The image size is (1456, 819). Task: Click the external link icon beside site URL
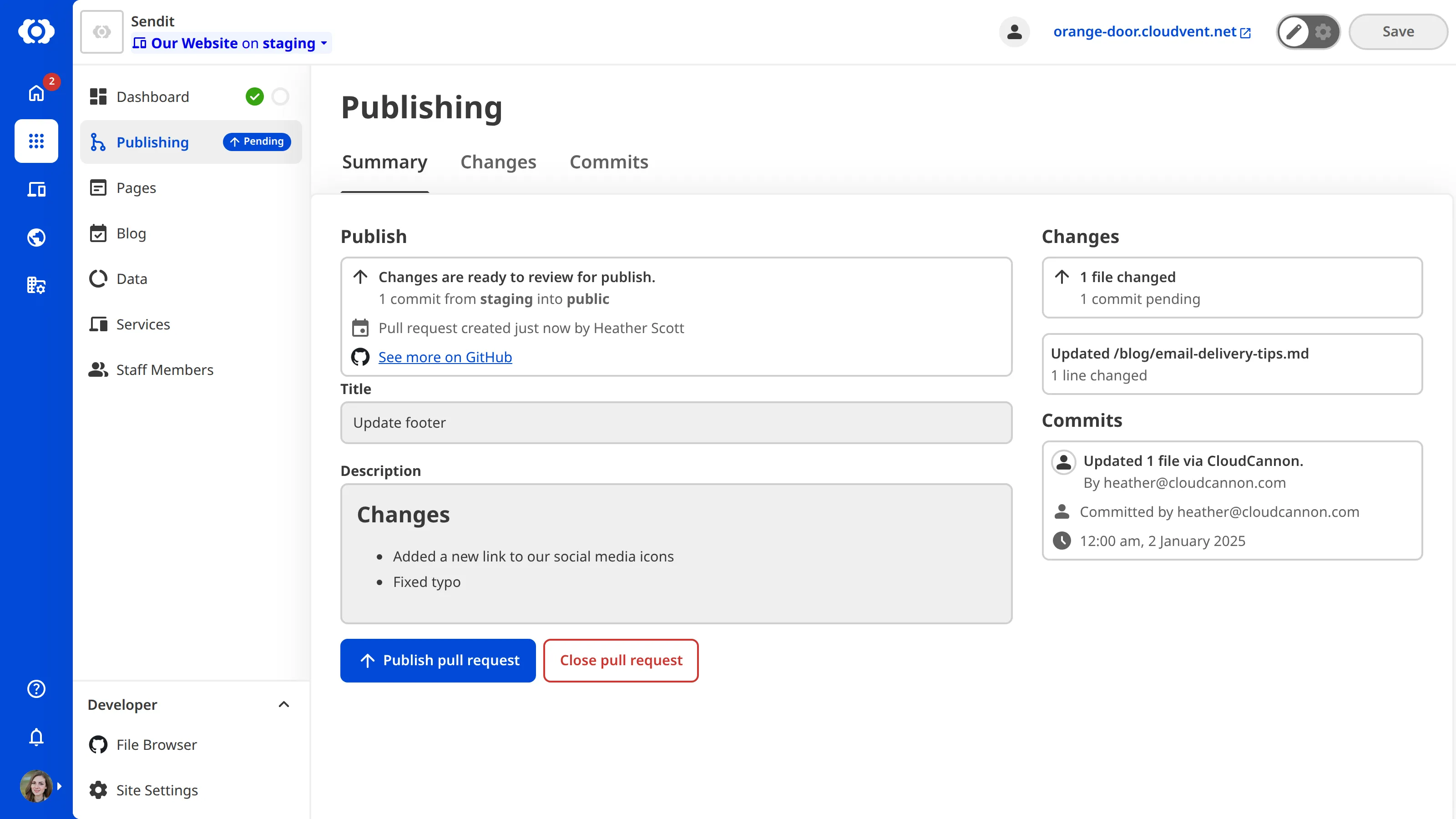tap(1245, 33)
